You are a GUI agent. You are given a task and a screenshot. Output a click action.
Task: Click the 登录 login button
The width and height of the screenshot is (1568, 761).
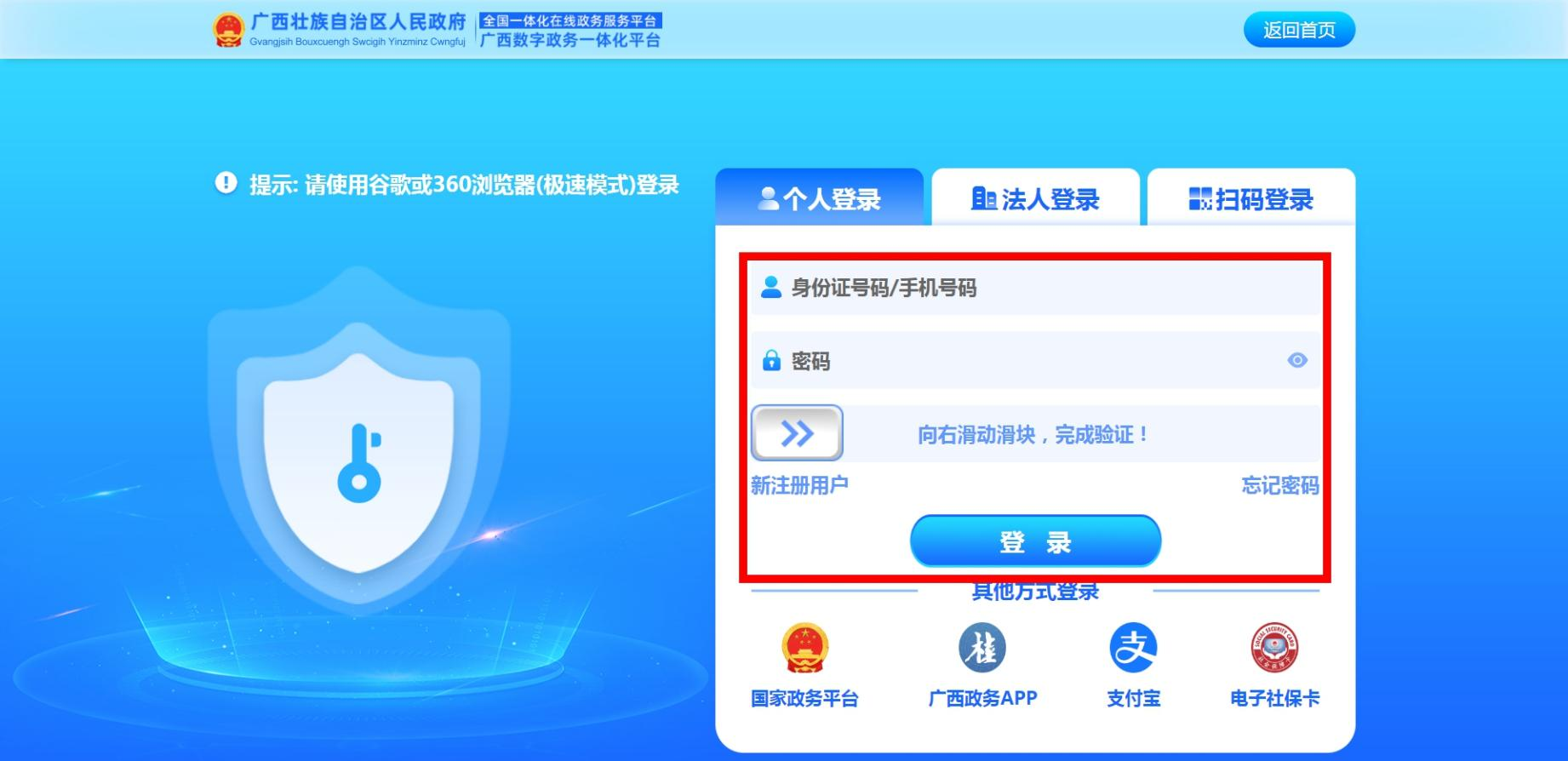click(1035, 541)
